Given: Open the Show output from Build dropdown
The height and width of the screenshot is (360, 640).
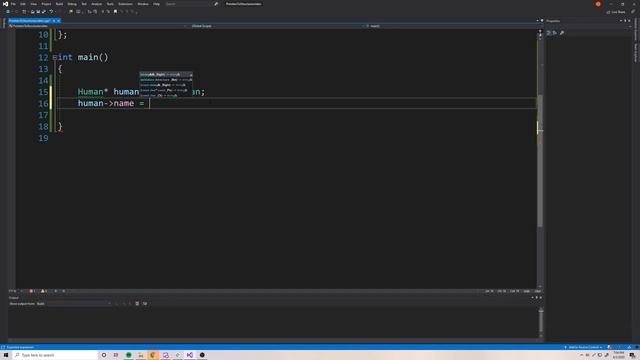Looking at the screenshot, I should click(x=74, y=304).
